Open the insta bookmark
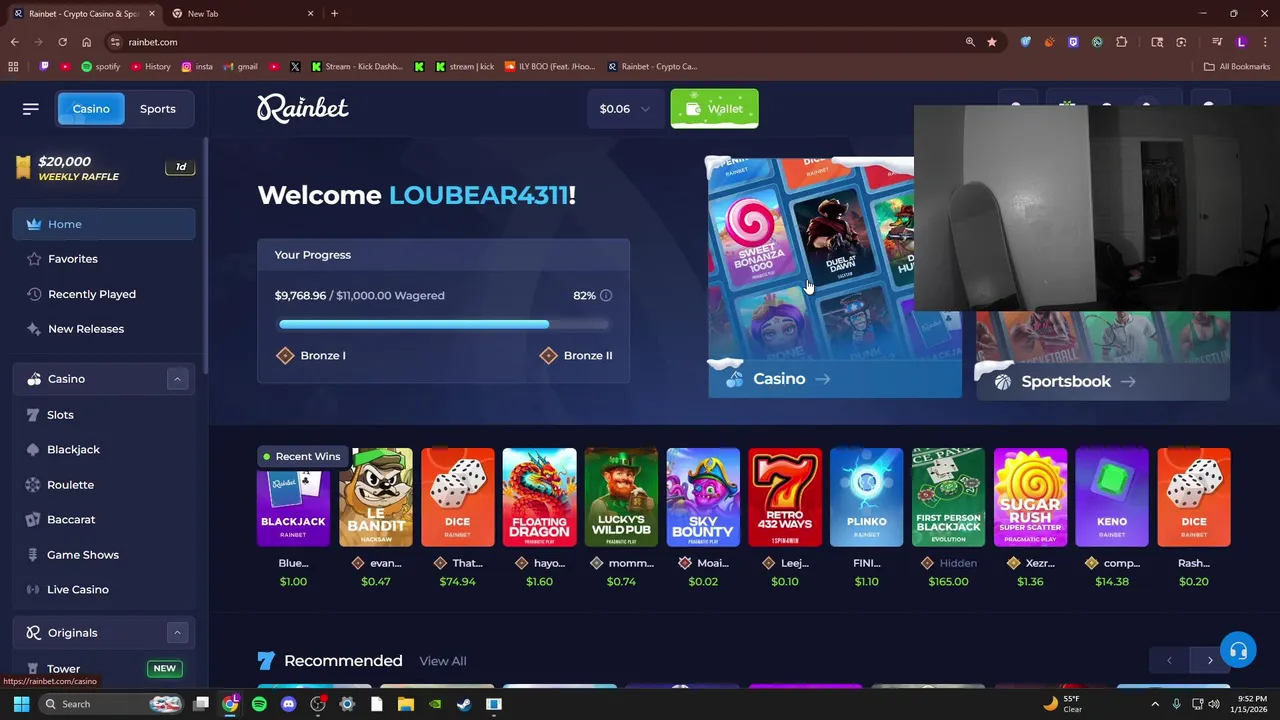Image resolution: width=1280 pixels, height=720 pixels. click(197, 67)
